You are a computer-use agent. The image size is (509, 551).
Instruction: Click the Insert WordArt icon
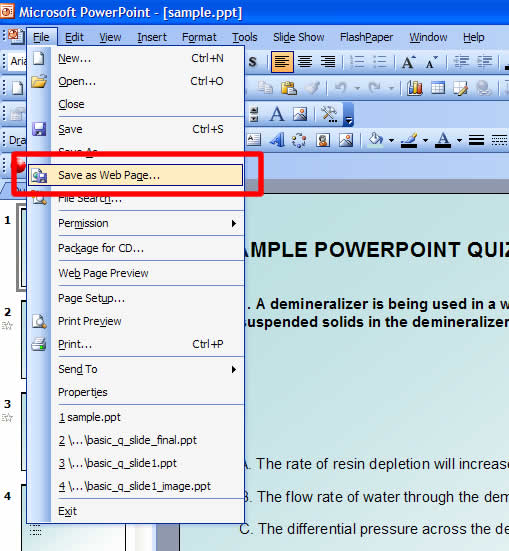(x=277, y=140)
